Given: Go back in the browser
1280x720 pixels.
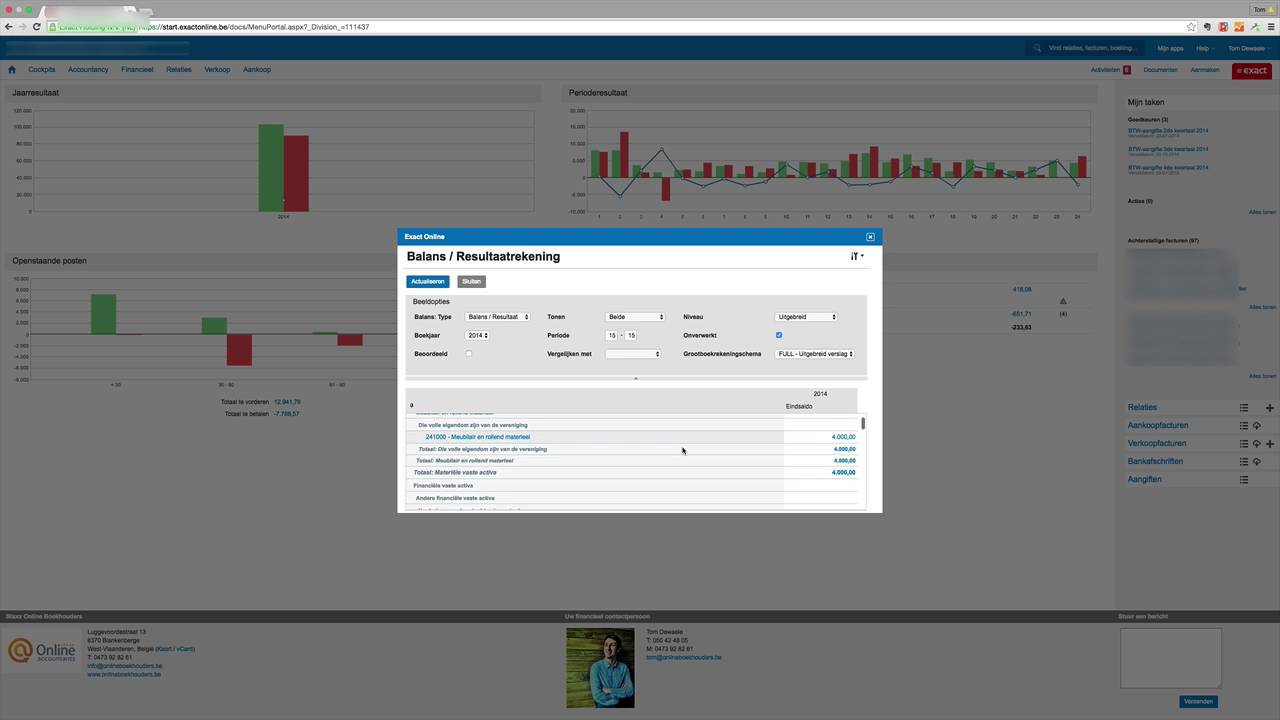Looking at the screenshot, I should [x=9, y=27].
